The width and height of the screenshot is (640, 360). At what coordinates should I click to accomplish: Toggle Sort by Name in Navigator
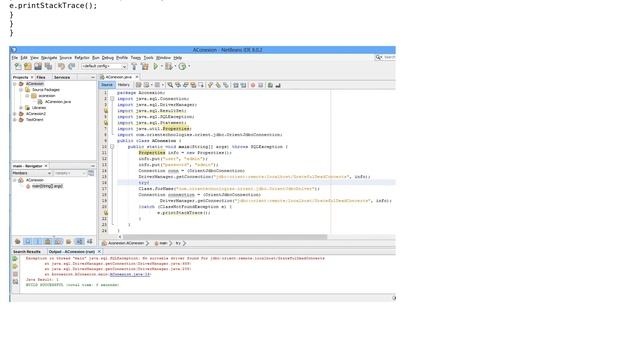(80, 242)
